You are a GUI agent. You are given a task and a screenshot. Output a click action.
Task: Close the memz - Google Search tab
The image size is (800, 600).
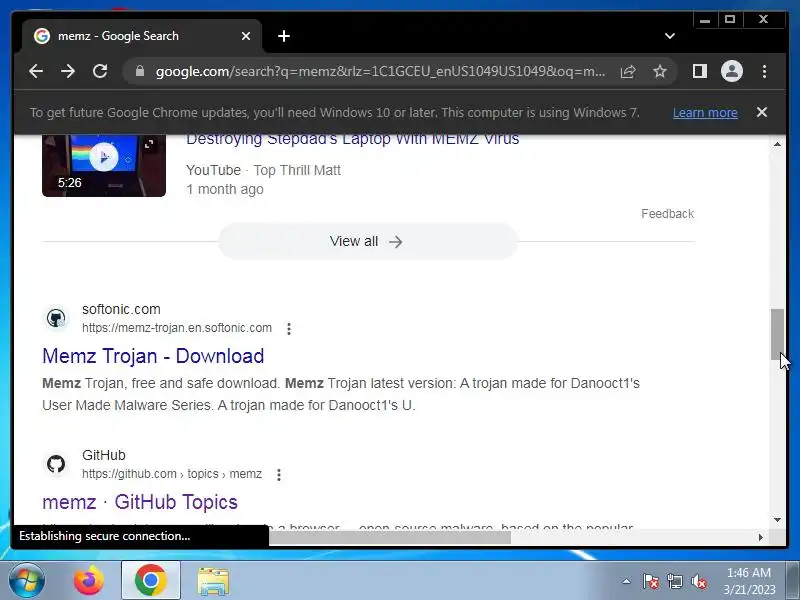245,36
